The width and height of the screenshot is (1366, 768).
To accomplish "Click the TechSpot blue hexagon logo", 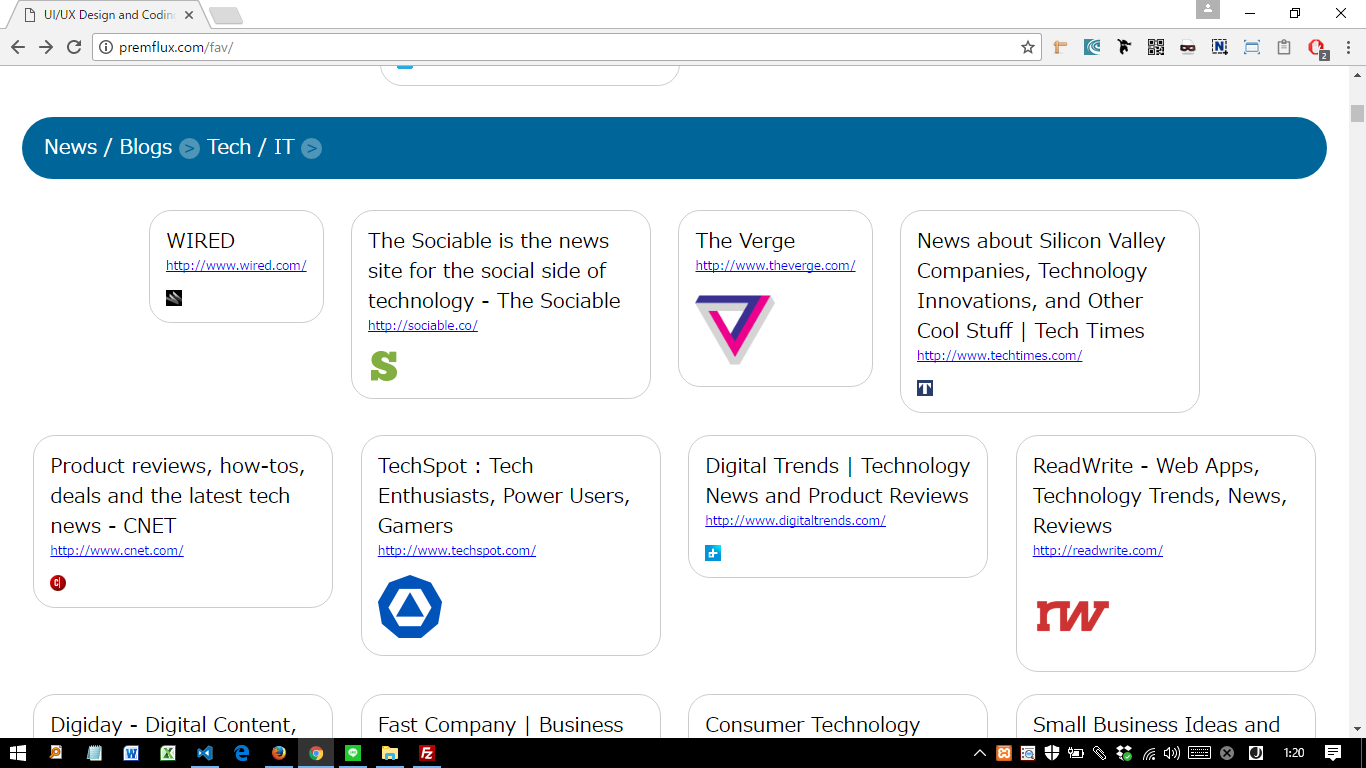I will click(x=410, y=607).
